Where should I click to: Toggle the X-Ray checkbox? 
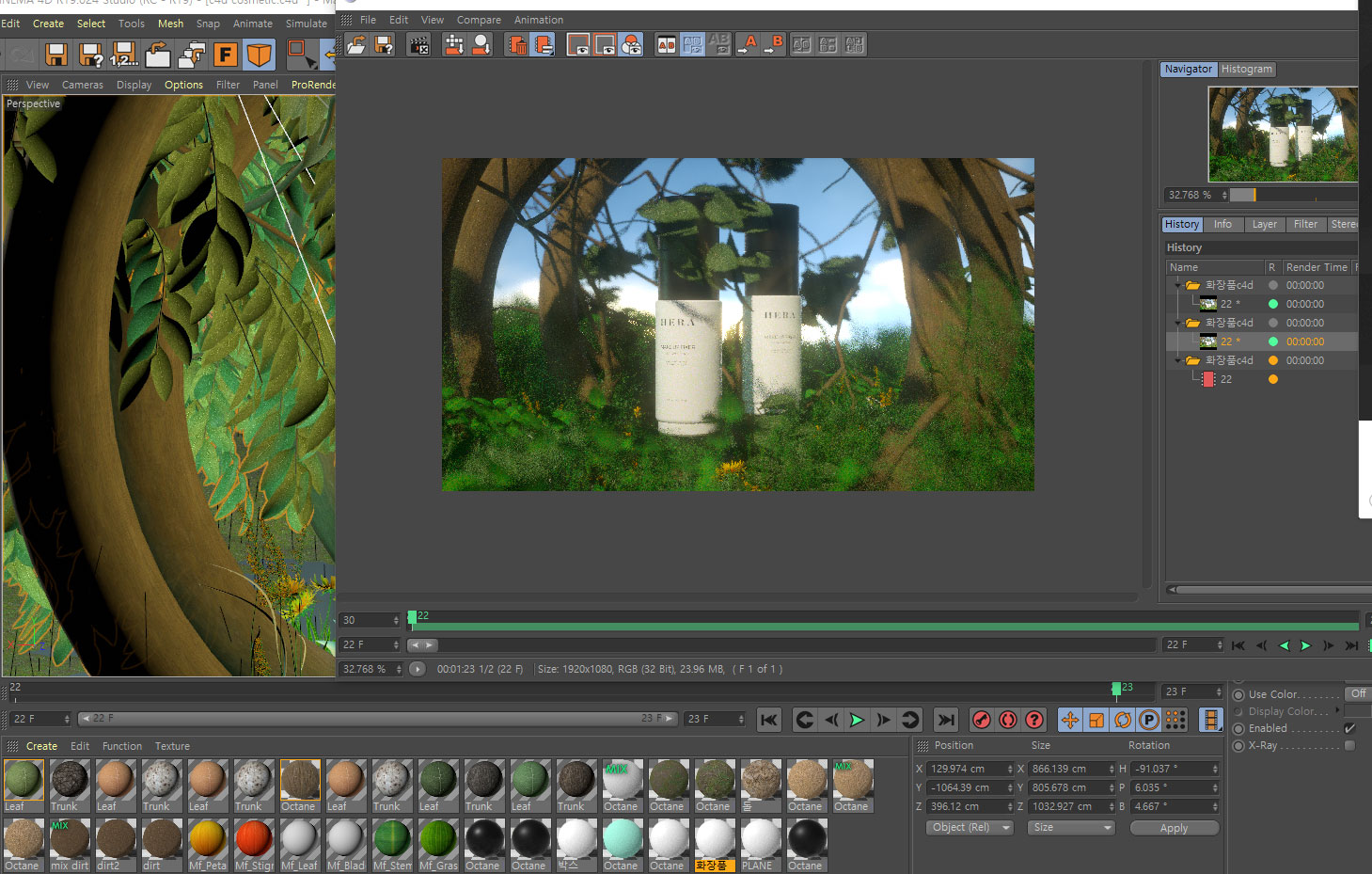pos(1349,745)
